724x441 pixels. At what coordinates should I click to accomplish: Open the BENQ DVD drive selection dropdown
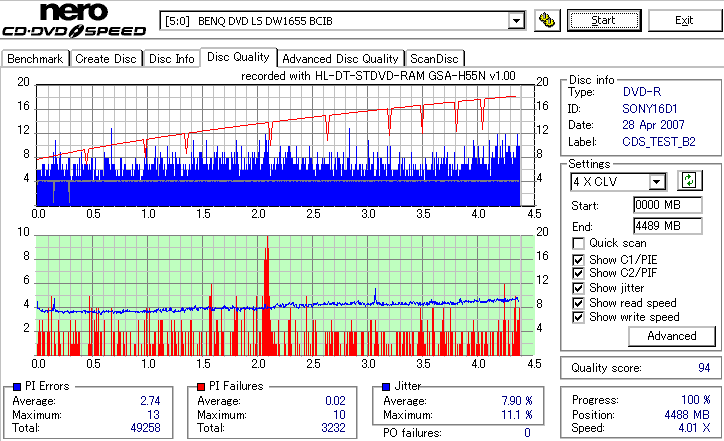[x=516, y=21]
